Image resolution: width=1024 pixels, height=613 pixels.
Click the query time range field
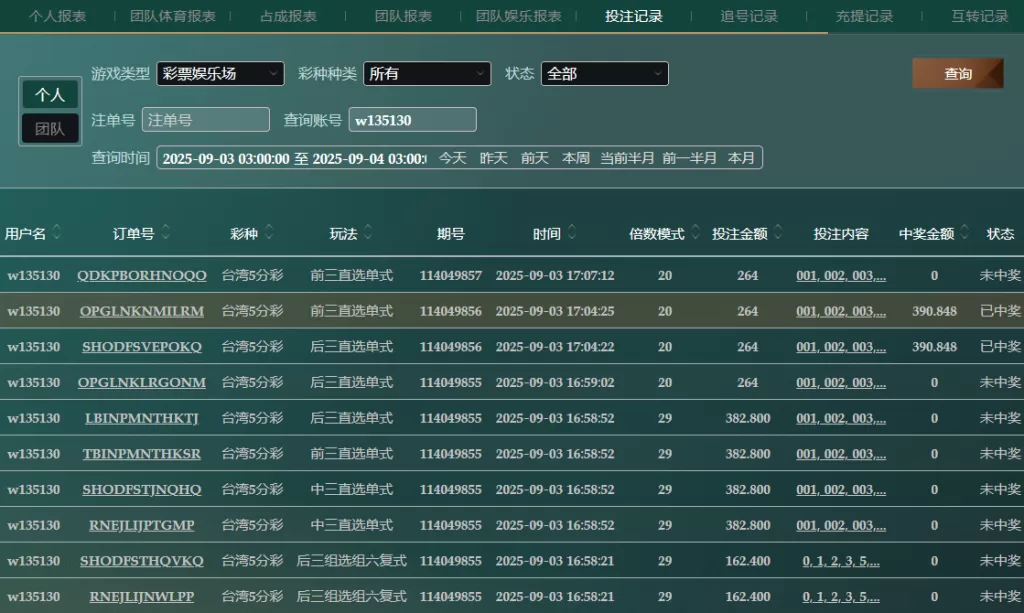(294, 158)
